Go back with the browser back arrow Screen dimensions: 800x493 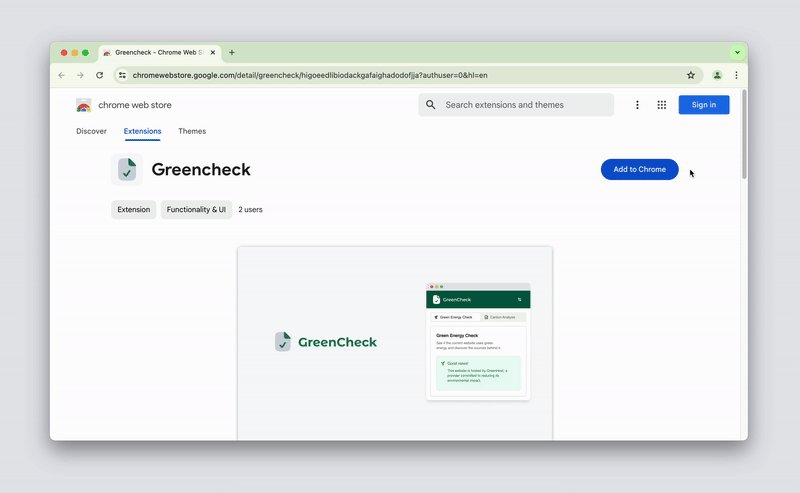62,75
